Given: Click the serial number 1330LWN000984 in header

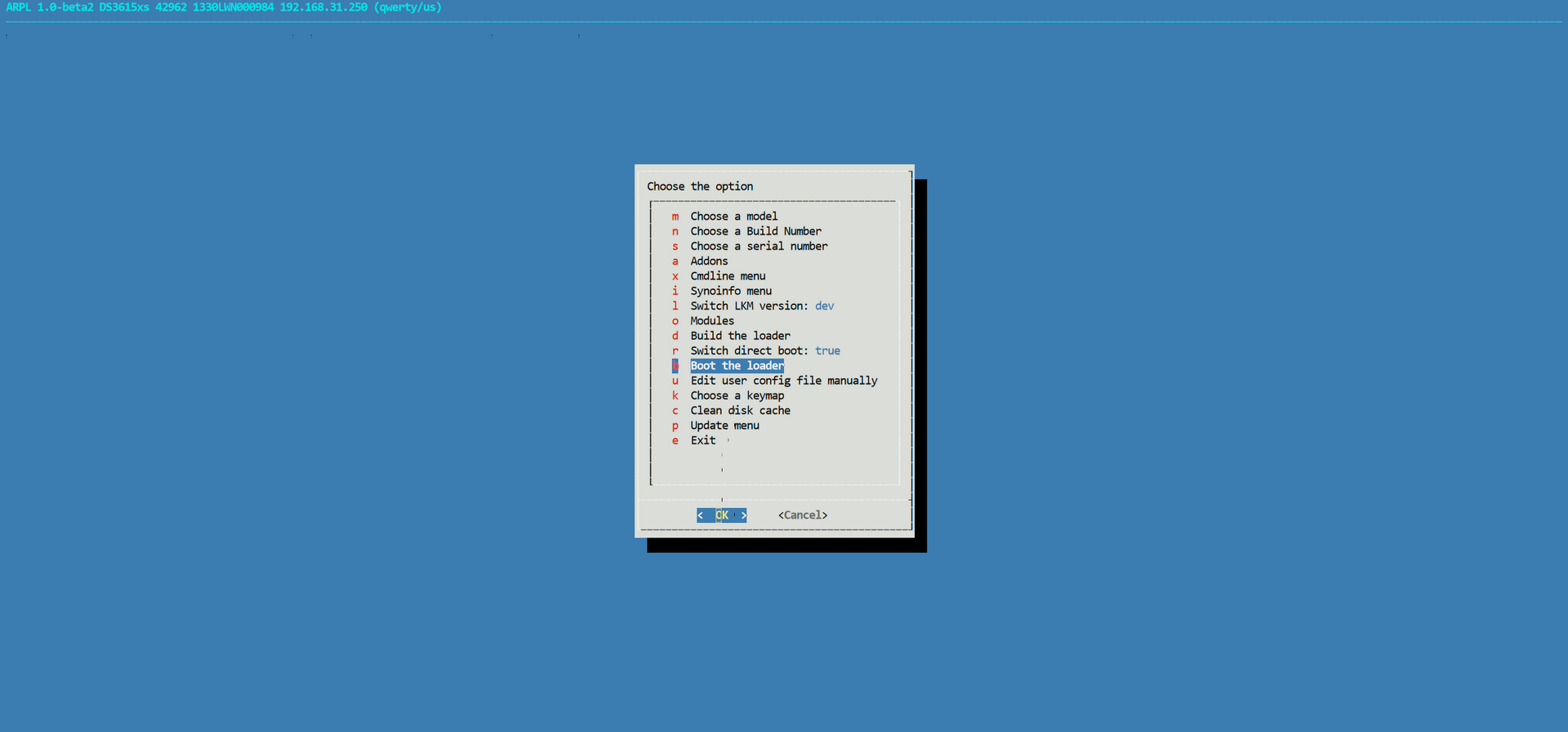Looking at the screenshot, I should (x=233, y=7).
